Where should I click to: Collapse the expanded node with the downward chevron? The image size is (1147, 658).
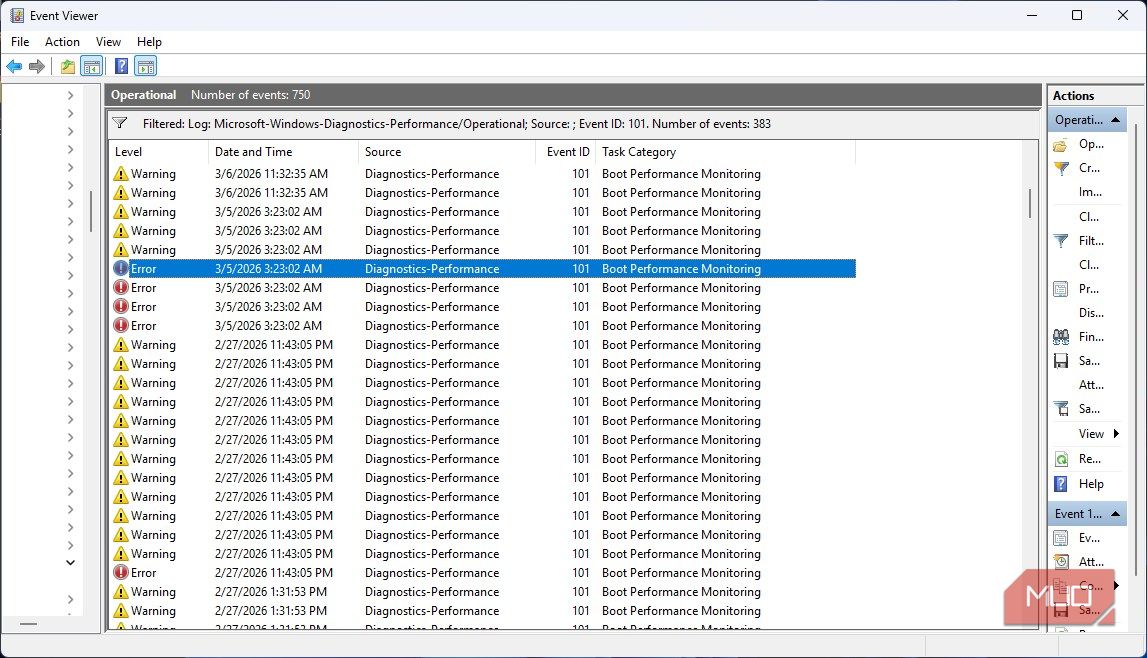coord(70,563)
